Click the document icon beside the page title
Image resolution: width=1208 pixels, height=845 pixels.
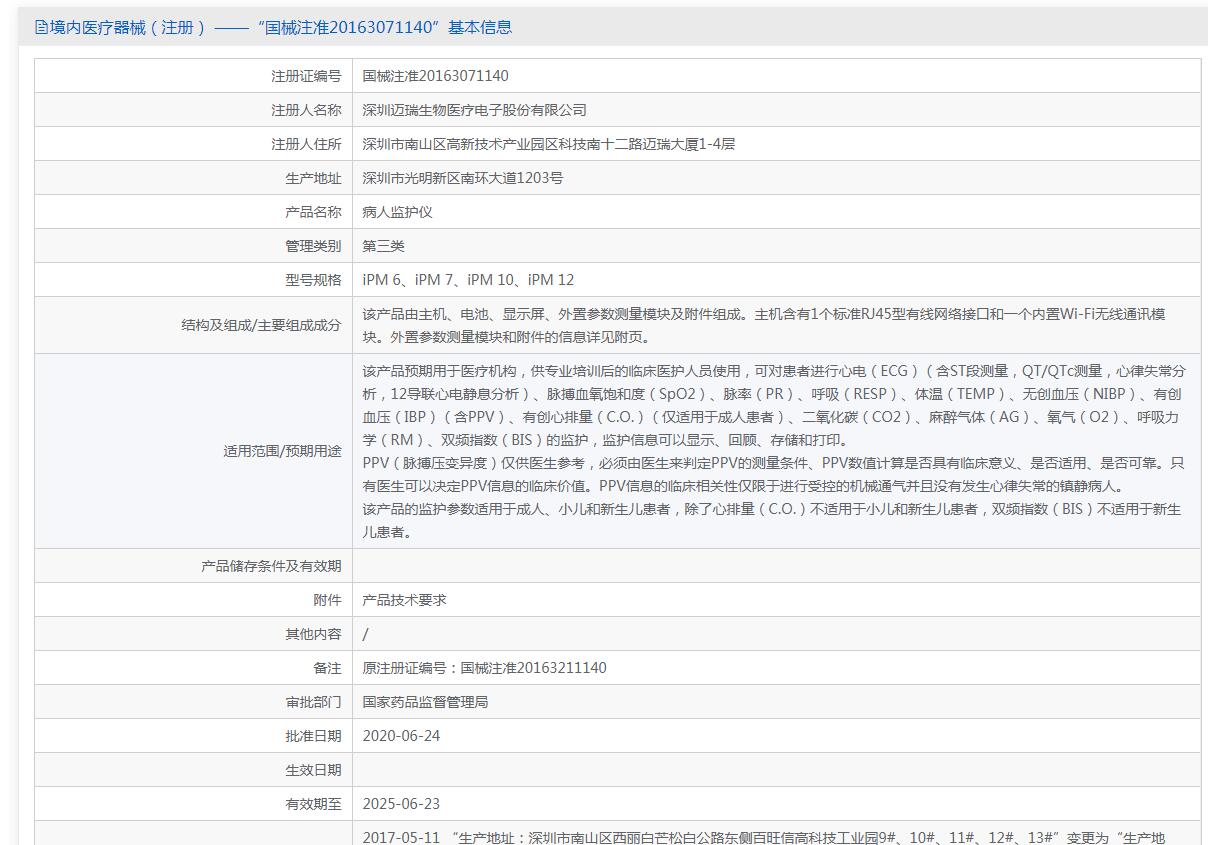(41, 27)
